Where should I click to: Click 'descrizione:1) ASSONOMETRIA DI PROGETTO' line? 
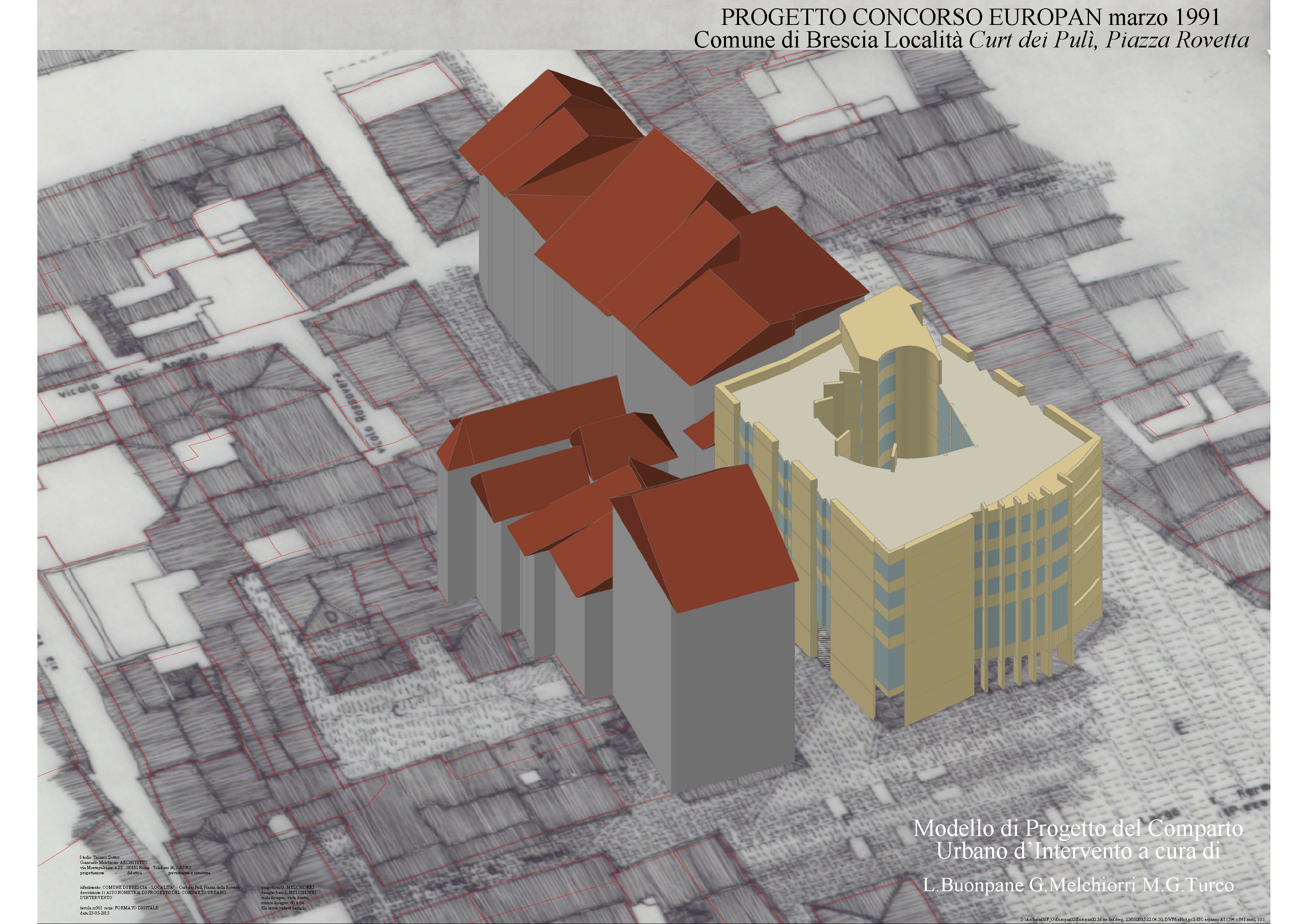[153, 892]
